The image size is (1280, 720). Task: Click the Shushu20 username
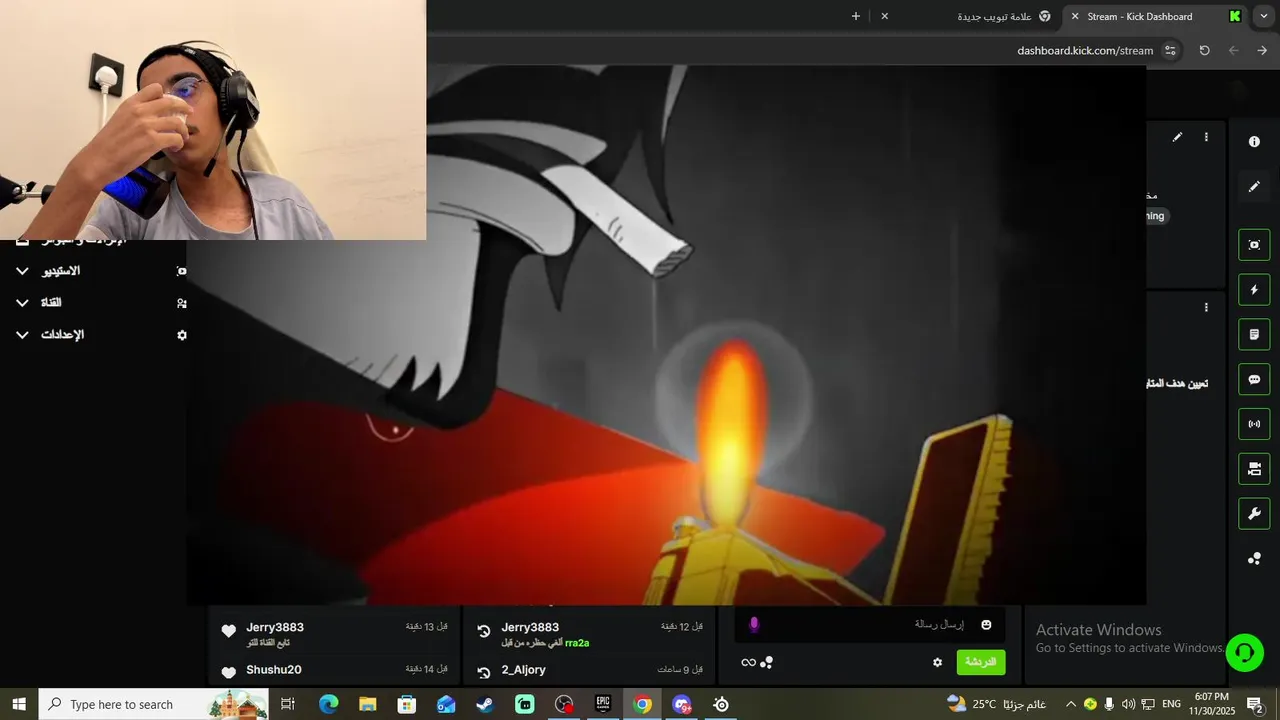(x=274, y=670)
